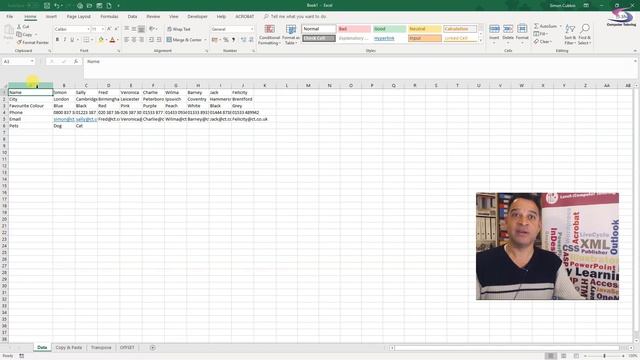The height and width of the screenshot is (360, 640).
Task: Open Sort & Filter menu
Action: pos(570,34)
